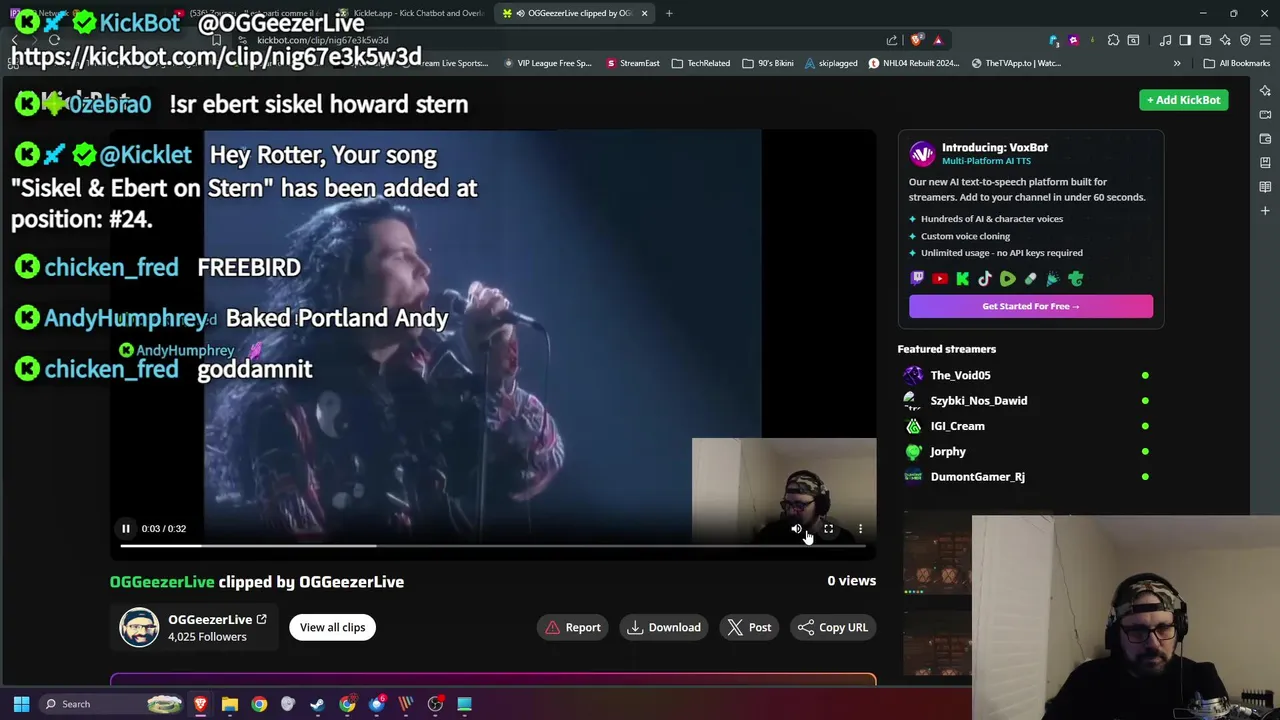Open the browser extensions puzzle icon
Screen dimensions: 1280x720
point(1113,40)
